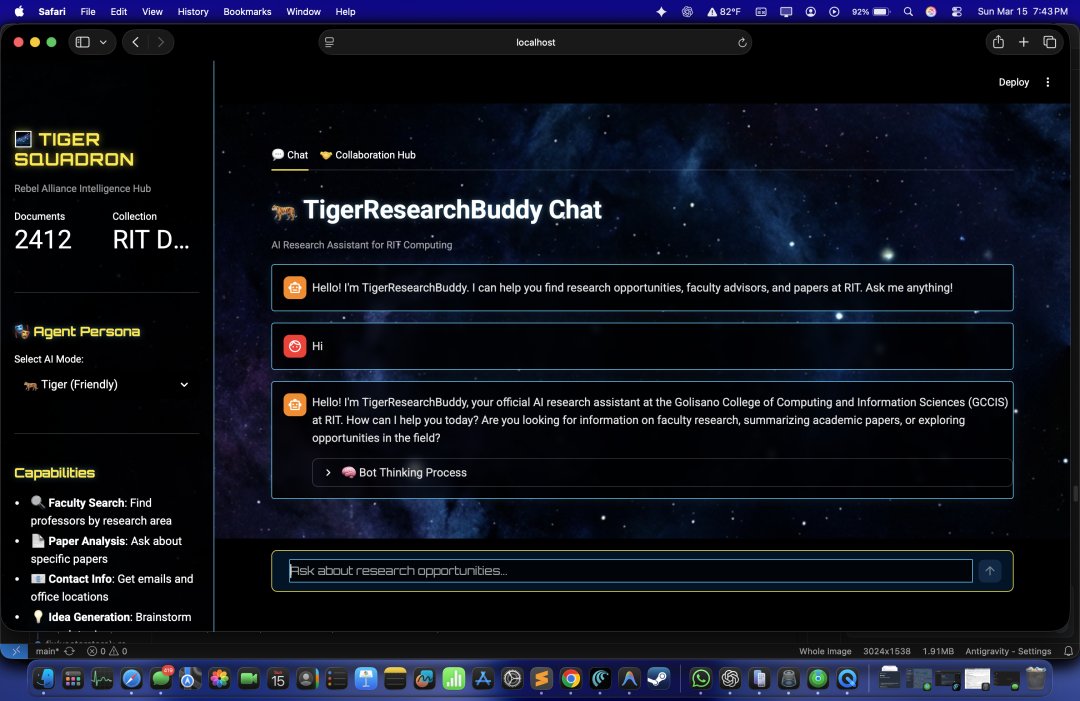Open Google Chrome from the dock

570,679
